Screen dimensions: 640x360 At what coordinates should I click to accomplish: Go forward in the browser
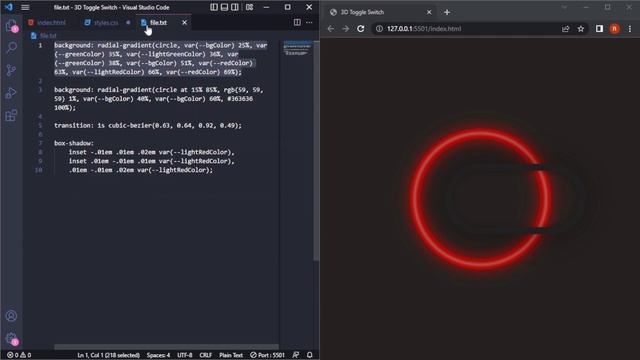click(x=346, y=29)
